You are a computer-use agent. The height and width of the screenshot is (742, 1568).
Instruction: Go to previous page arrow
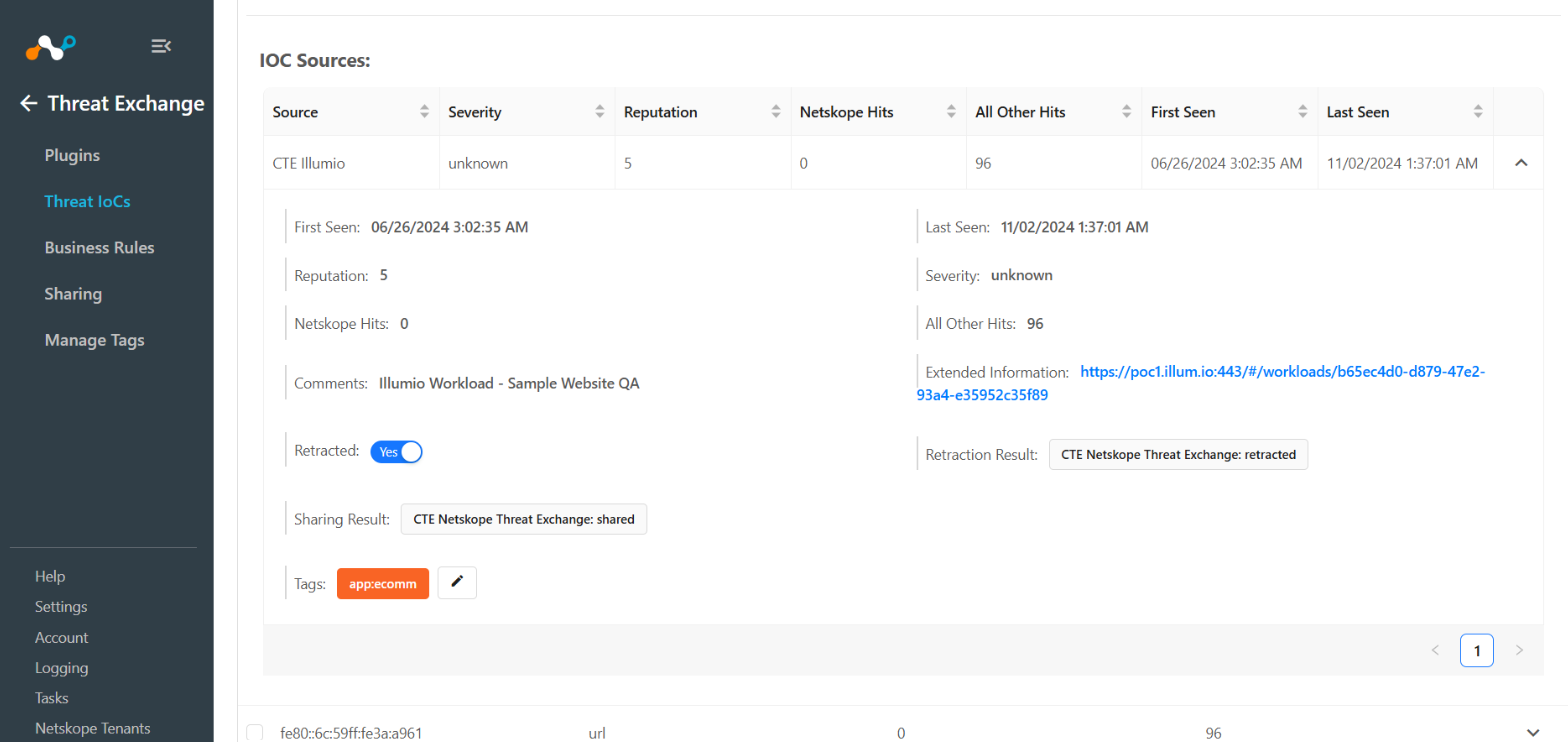1435,650
